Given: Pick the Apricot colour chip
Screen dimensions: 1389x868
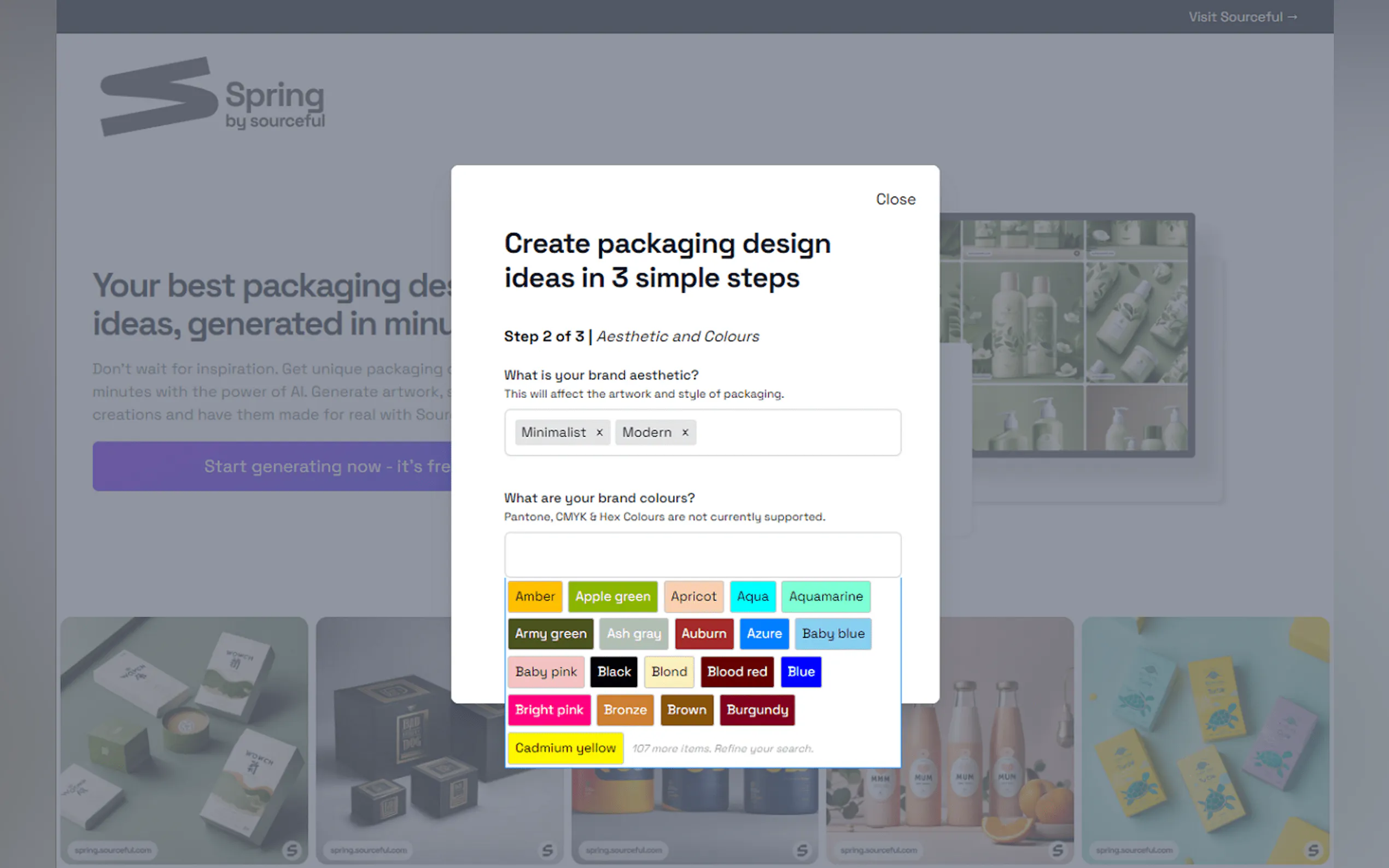Looking at the screenshot, I should pyautogui.click(x=693, y=596).
